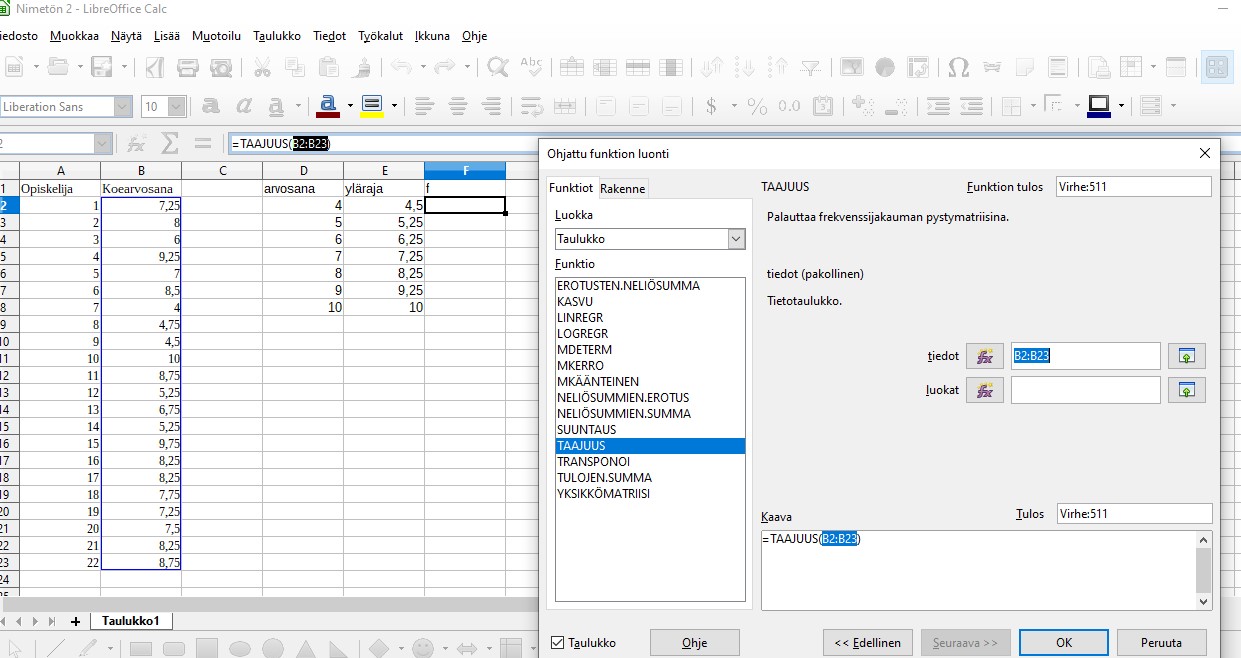This screenshot has width=1241, height=658.
Task: Click the Peruuta cancel button
Action: [1161, 643]
